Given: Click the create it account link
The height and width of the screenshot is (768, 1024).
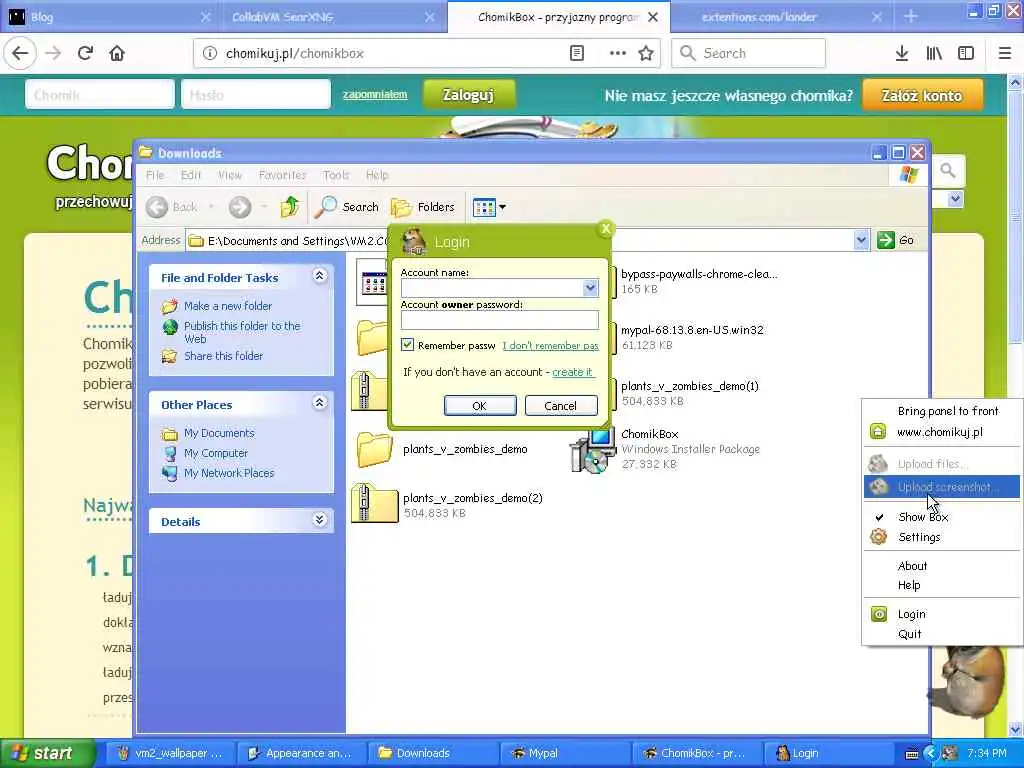Looking at the screenshot, I should pos(573,372).
